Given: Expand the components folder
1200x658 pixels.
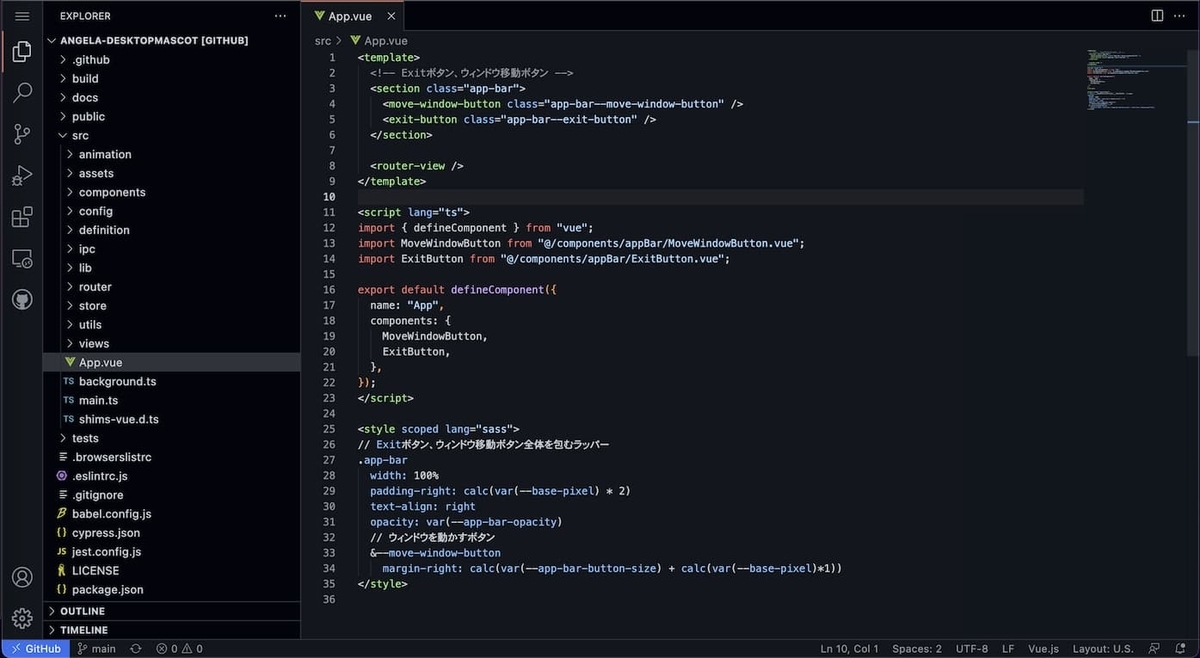Looking at the screenshot, I should click(111, 192).
